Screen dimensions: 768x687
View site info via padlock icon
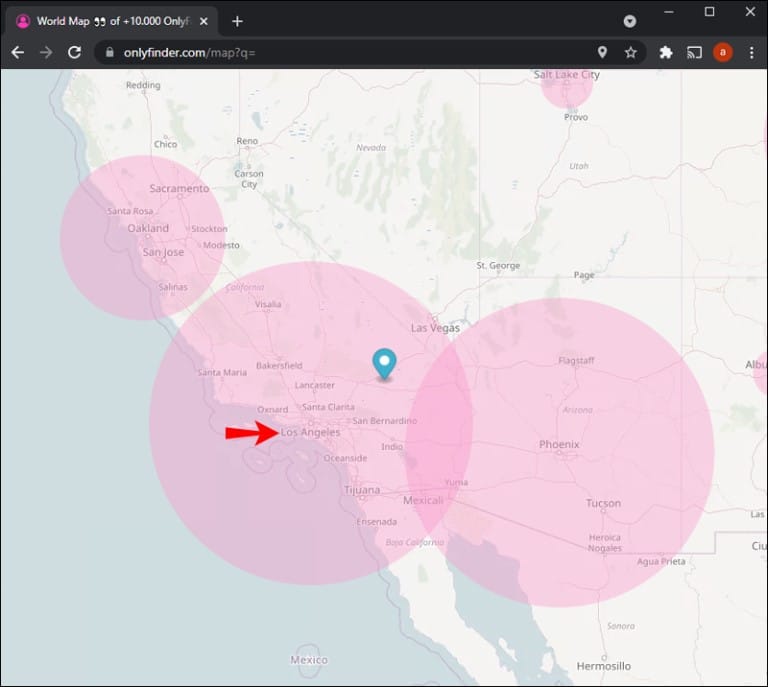click(x=111, y=52)
